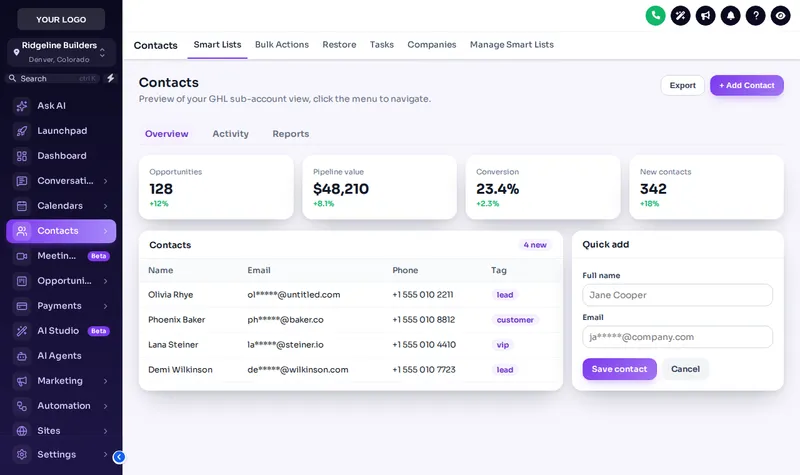800x475 pixels.
Task: Click the Opportunities icon in sidebar
Action: 22,281
